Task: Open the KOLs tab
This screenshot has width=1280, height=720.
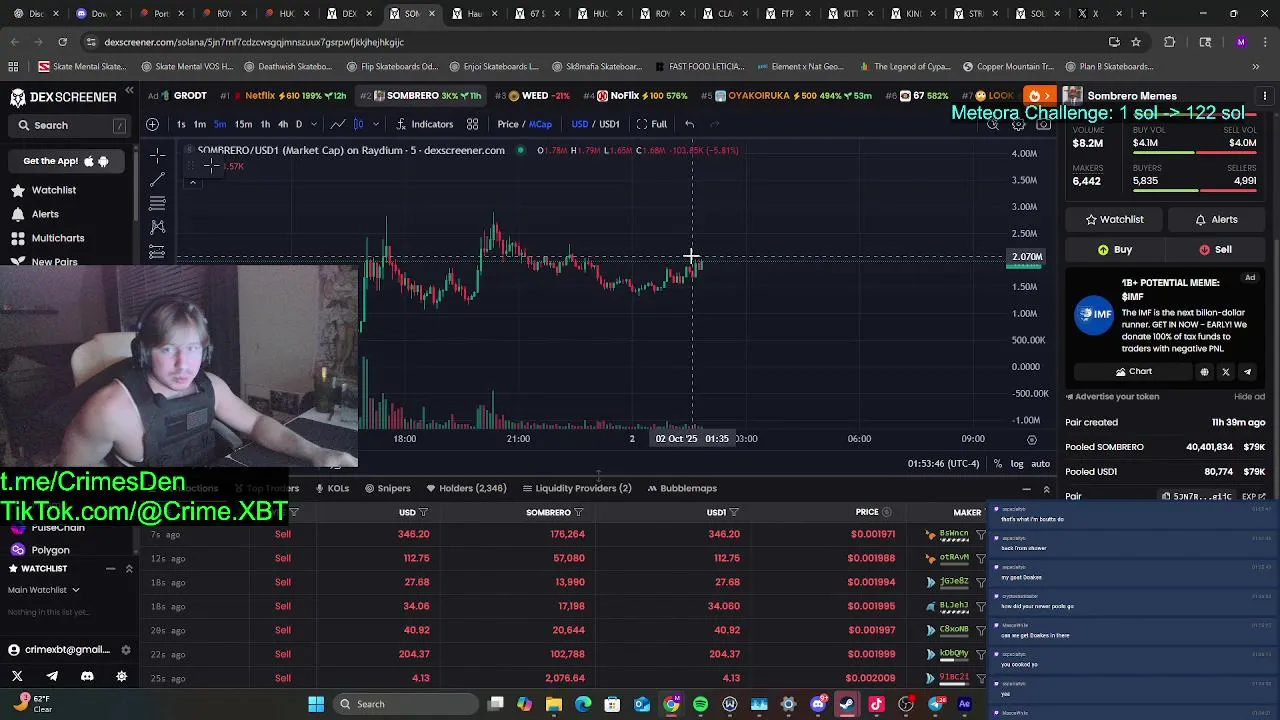Action: pos(332,488)
